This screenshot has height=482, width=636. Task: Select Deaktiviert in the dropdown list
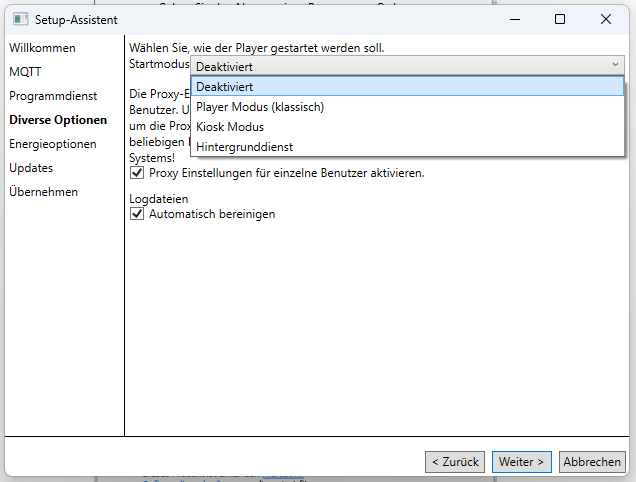point(407,86)
